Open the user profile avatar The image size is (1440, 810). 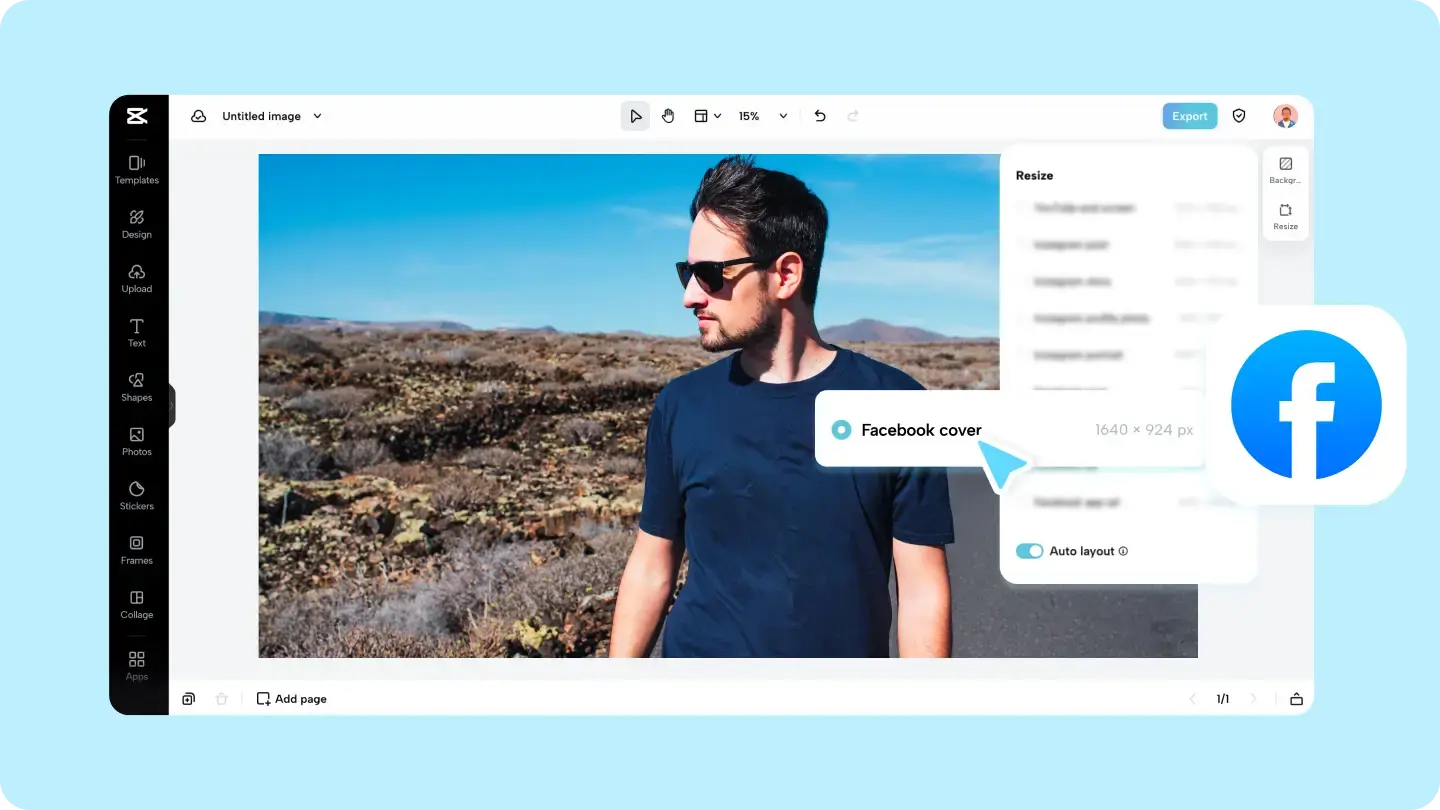click(1285, 116)
